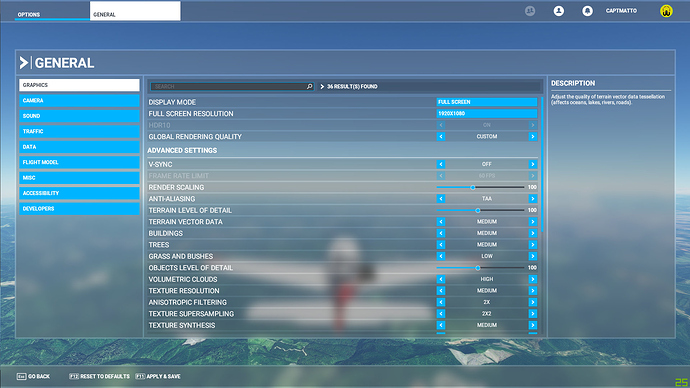Click the Terrain Vector Data label

186,222
